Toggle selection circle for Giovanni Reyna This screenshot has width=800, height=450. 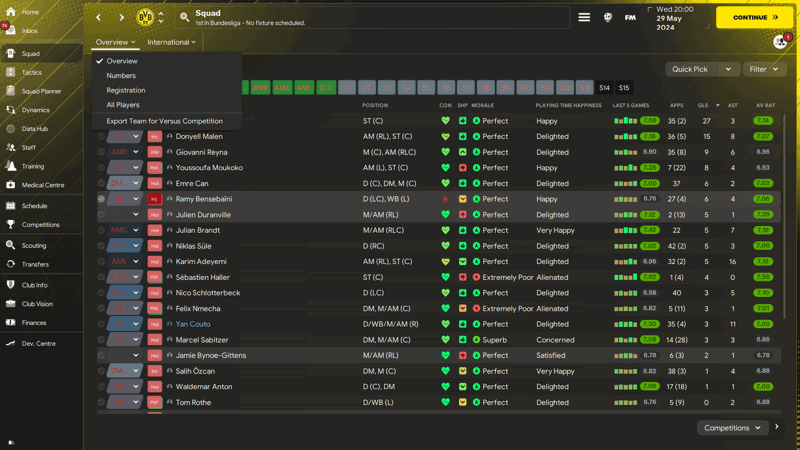[x=101, y=152]
